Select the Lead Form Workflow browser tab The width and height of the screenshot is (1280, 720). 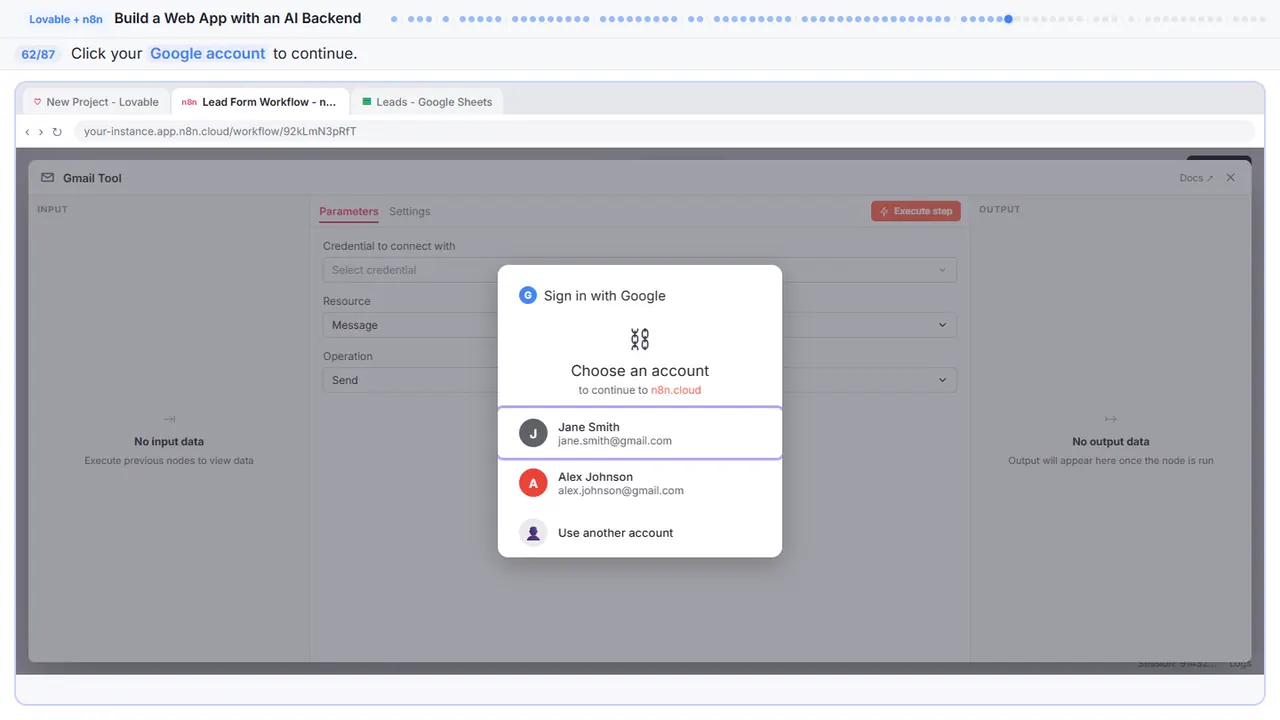point(260,102)
